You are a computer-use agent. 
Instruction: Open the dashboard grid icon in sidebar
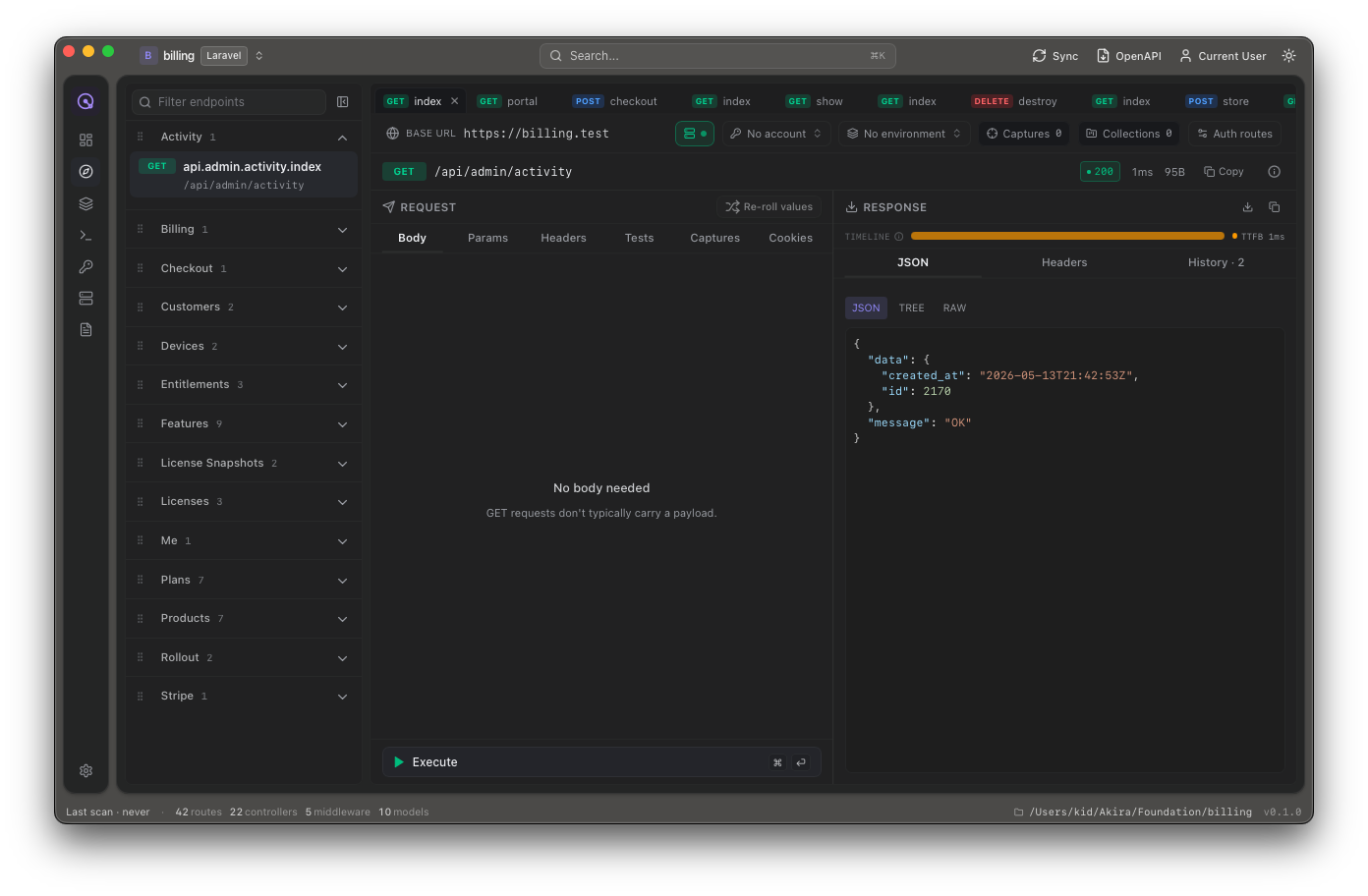coord(85,140)
